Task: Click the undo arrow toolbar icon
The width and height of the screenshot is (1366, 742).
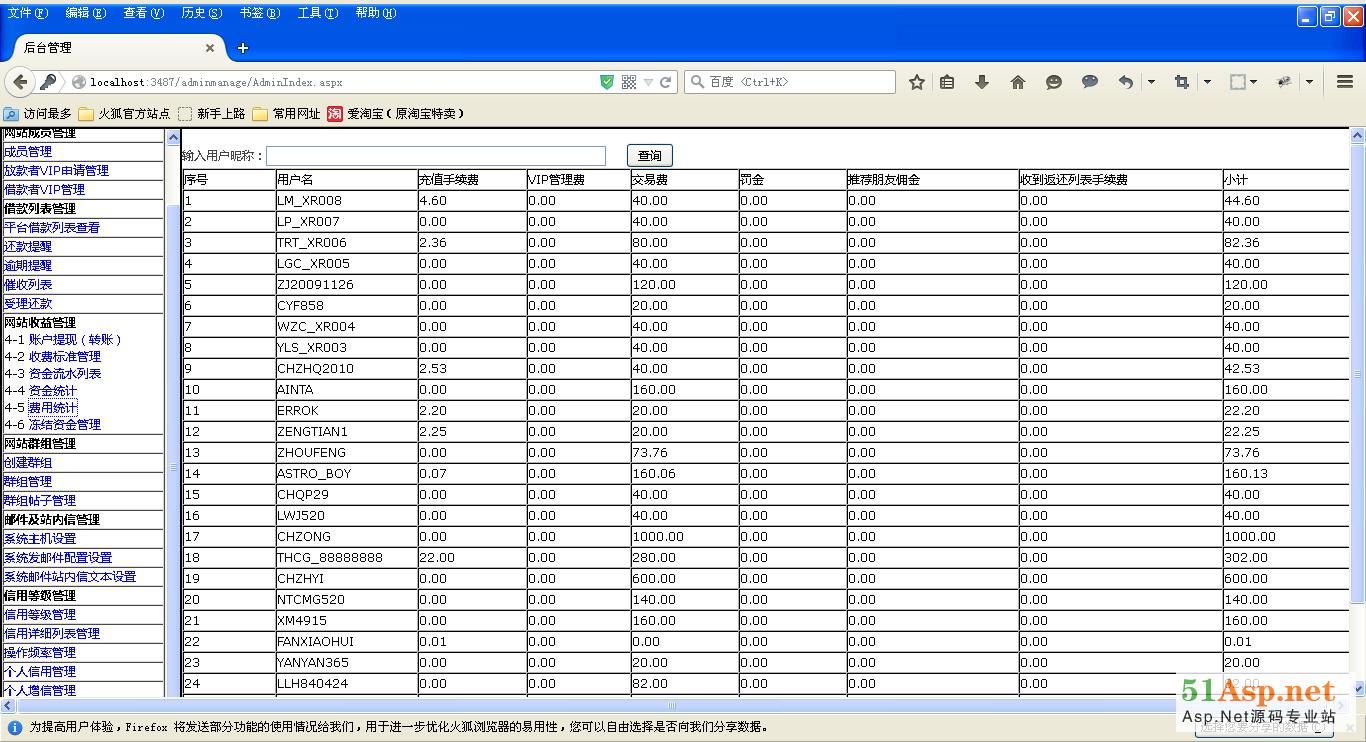Action: click(x=1126, y=82)
